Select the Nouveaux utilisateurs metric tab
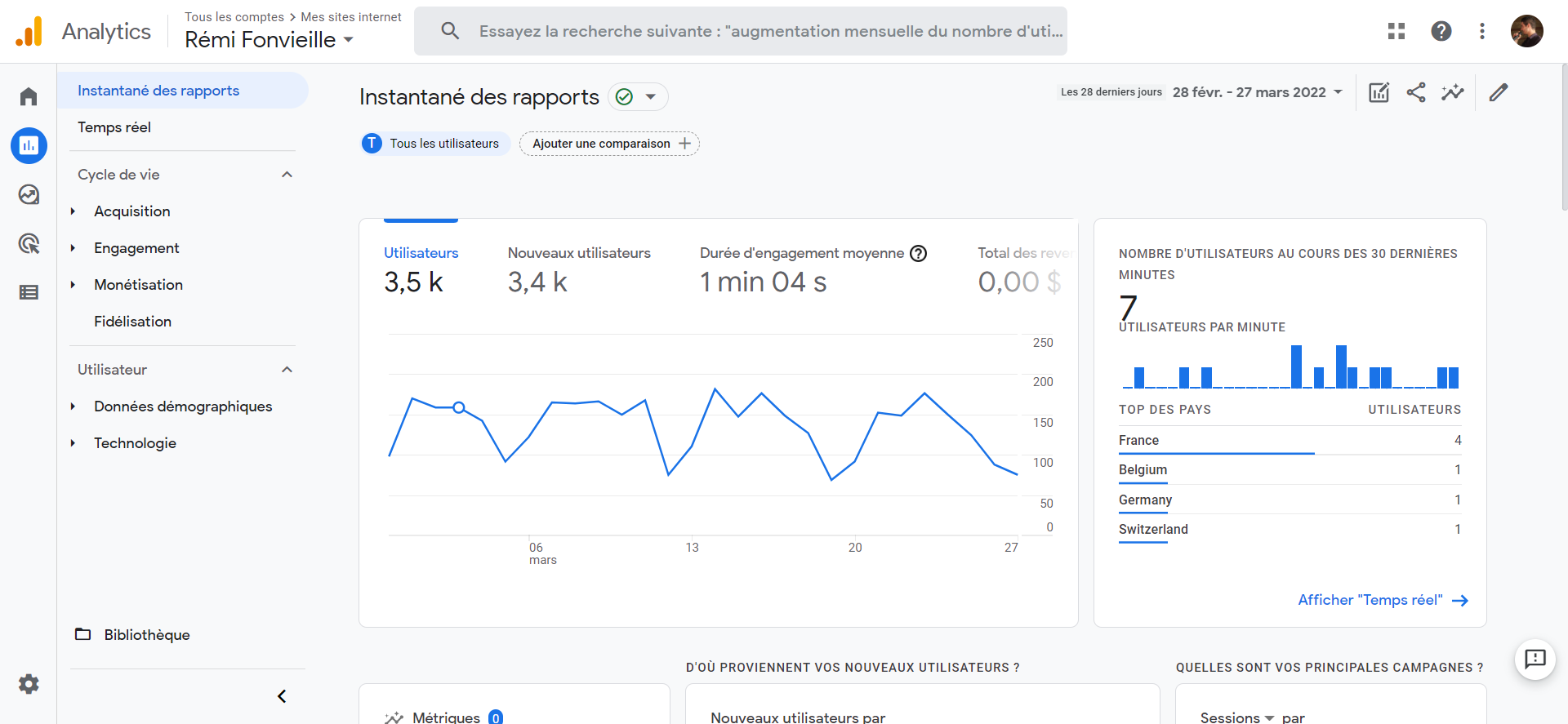The height and width of the screenshot is (724, 1568). pyautogui.click(x=578, y=268)
